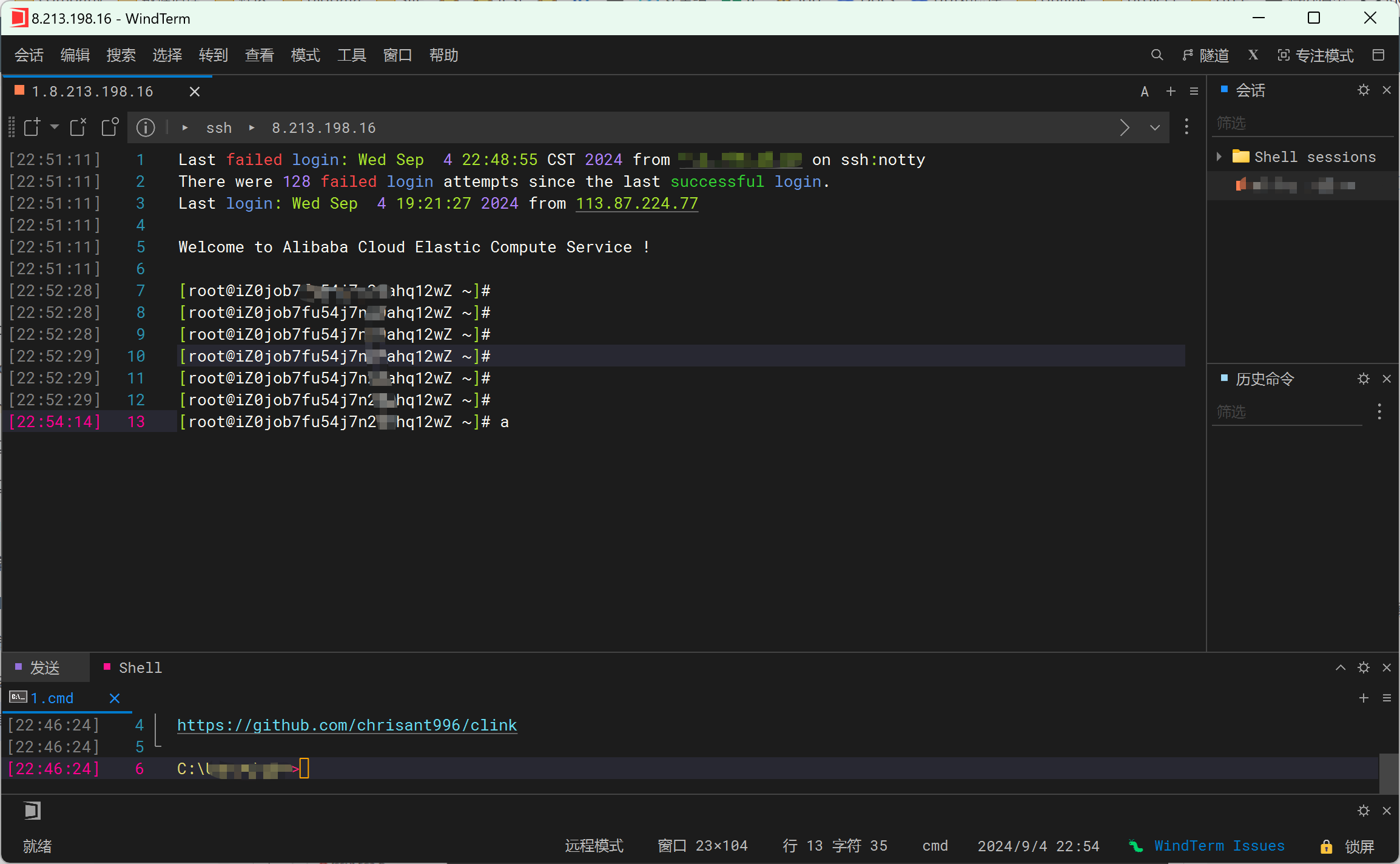The image size is (1400, 864).
Task: Open the 历史命令 vertical dots menu
Action: 1379,411
